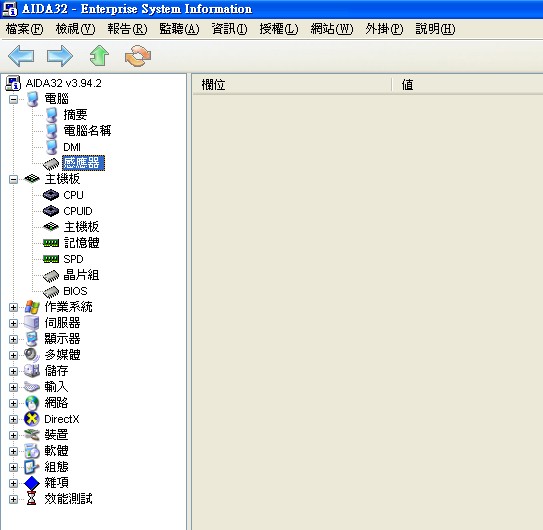Screen dimensions: 543x530
Task: Select the 晶片組 tree item label
Action: pos(81,275)
